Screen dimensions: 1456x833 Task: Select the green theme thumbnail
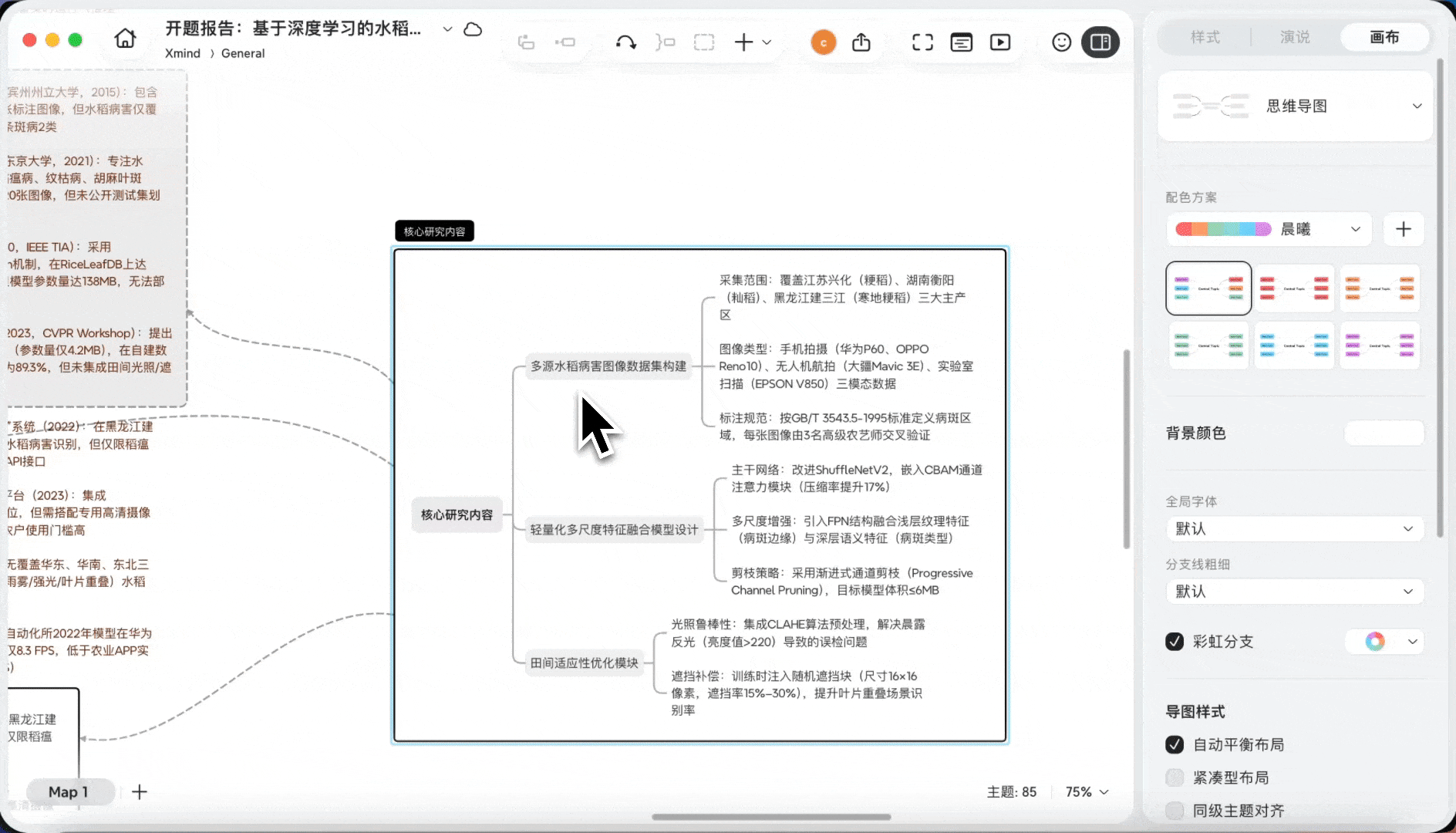(x=1208, y=346)
